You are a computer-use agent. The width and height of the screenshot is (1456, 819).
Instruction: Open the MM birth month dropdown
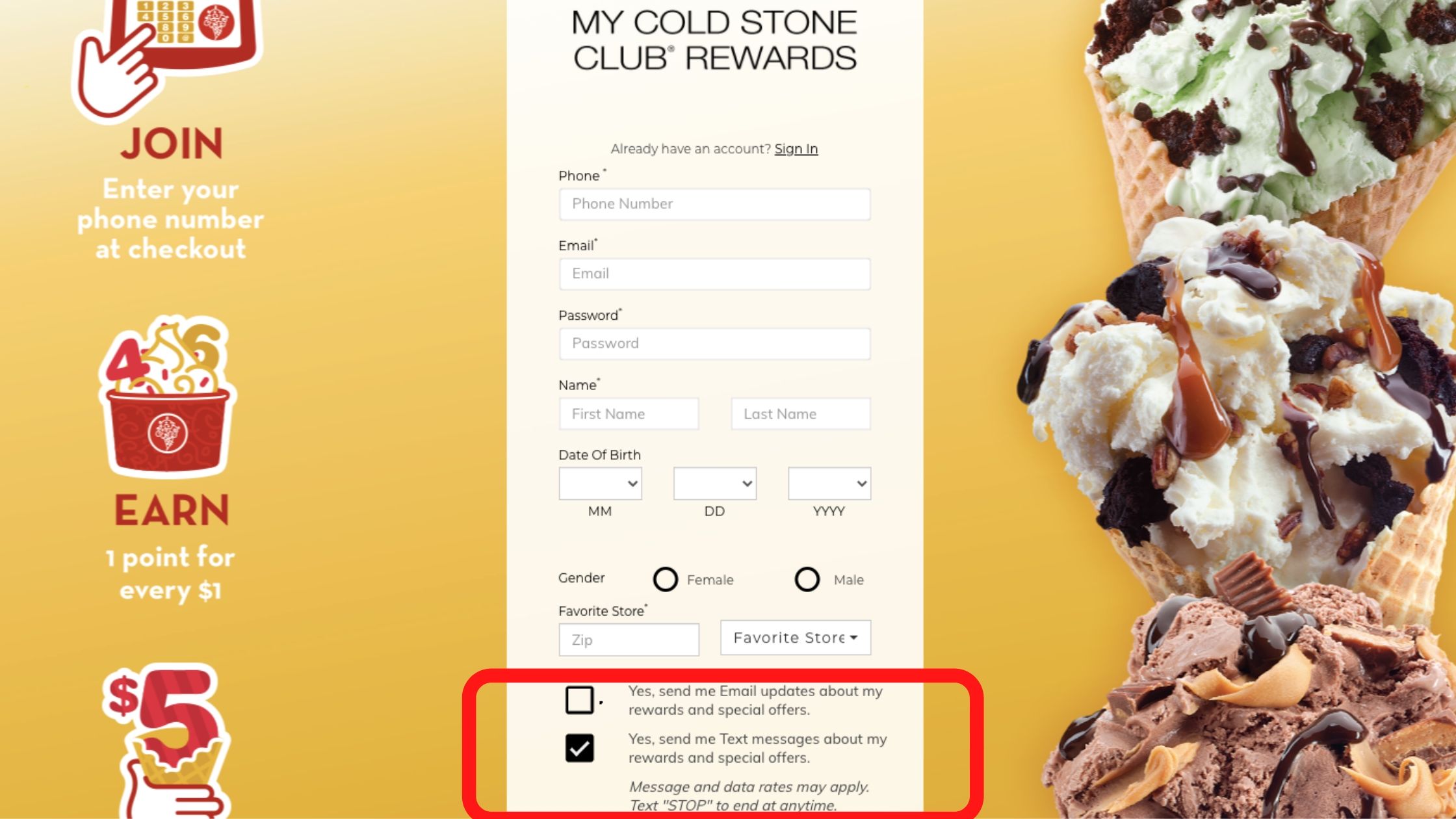click(x=600, y=484)
